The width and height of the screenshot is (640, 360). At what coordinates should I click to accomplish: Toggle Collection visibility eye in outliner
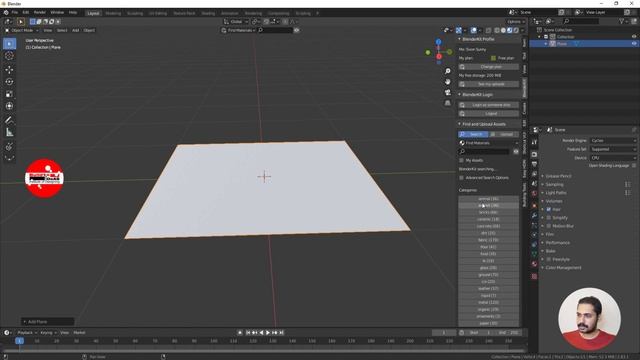(x=634, y=37)
